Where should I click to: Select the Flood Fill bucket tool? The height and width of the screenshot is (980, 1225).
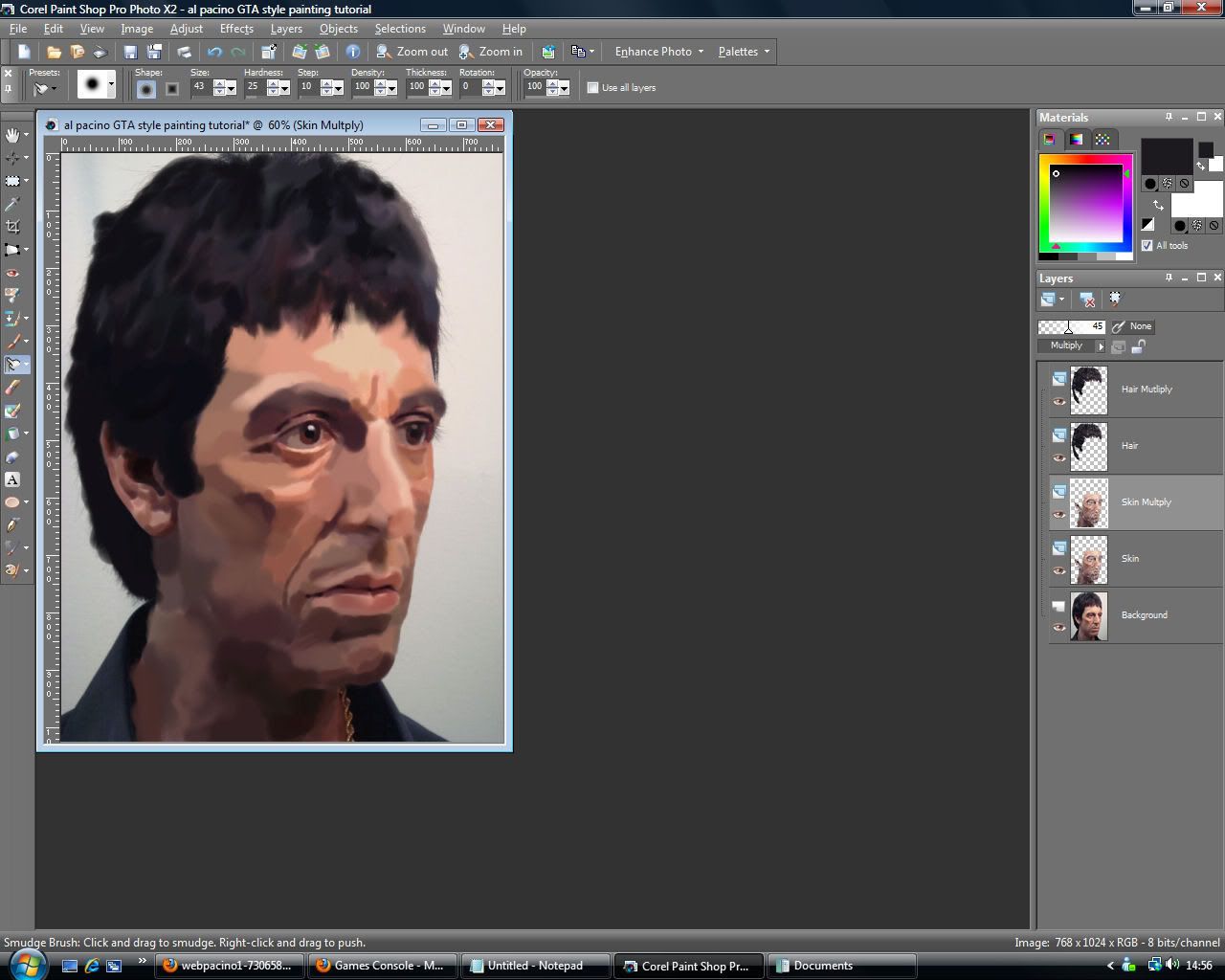click(12, 434)
